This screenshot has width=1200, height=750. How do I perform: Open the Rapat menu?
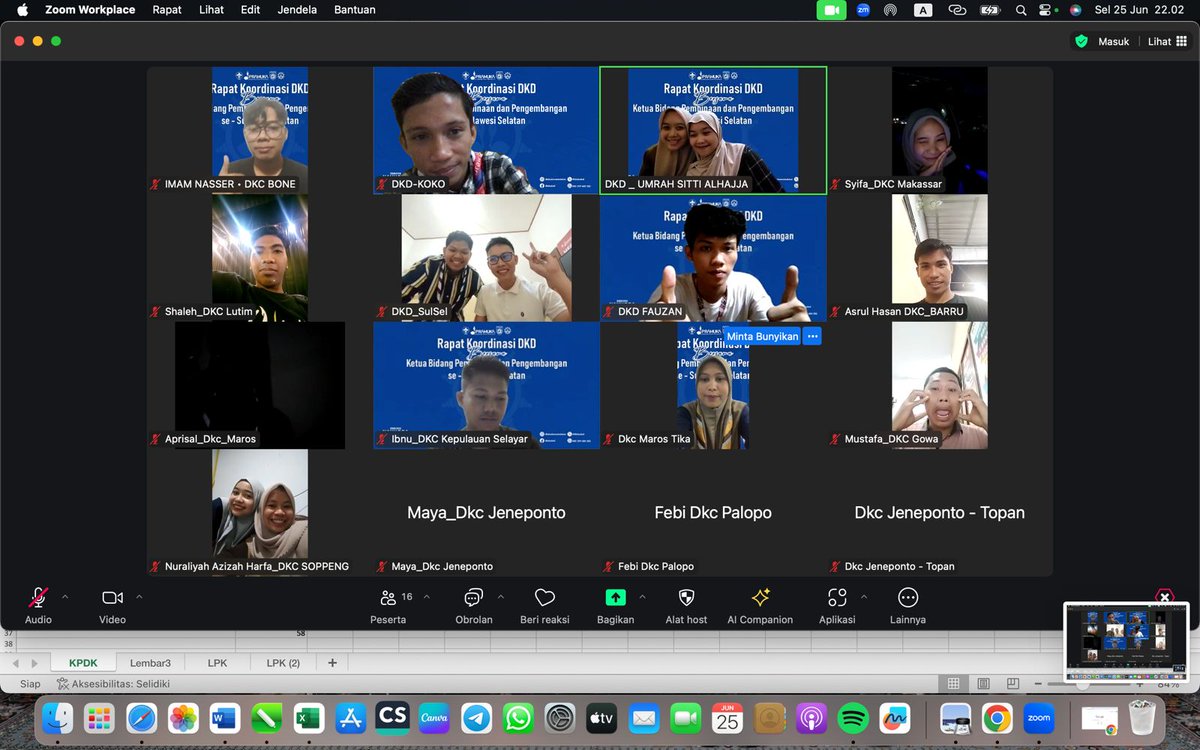tap(167, 10)
